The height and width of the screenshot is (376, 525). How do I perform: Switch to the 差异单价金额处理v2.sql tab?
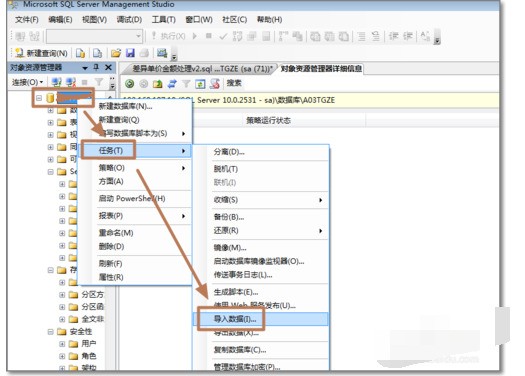(202, 69)
